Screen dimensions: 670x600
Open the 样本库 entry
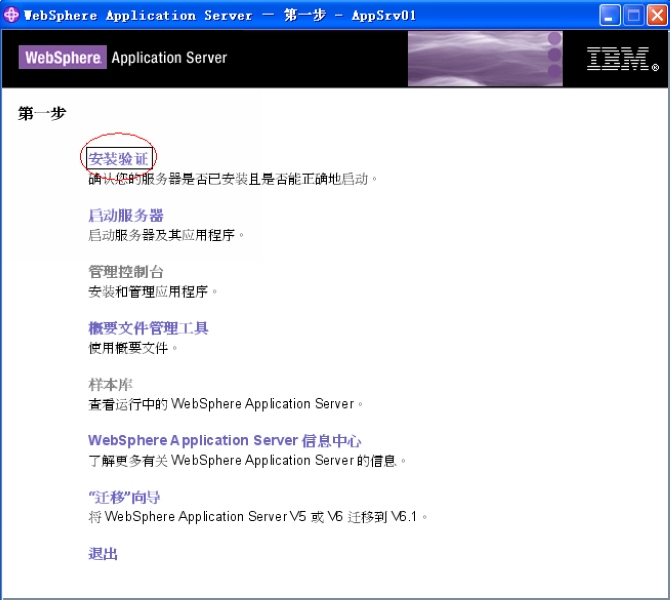coord(111,385)
